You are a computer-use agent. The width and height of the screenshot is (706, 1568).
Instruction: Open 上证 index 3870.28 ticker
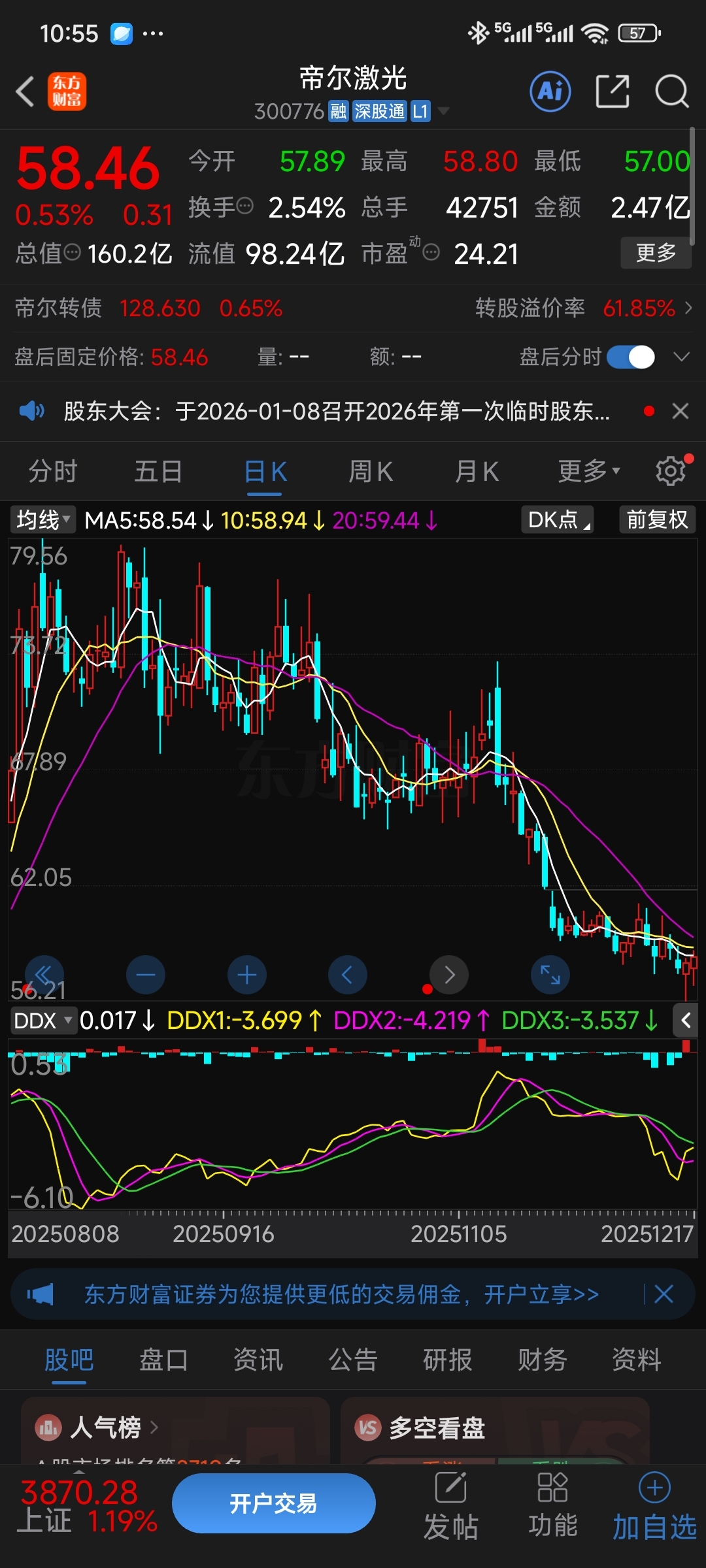[87, 1506]
